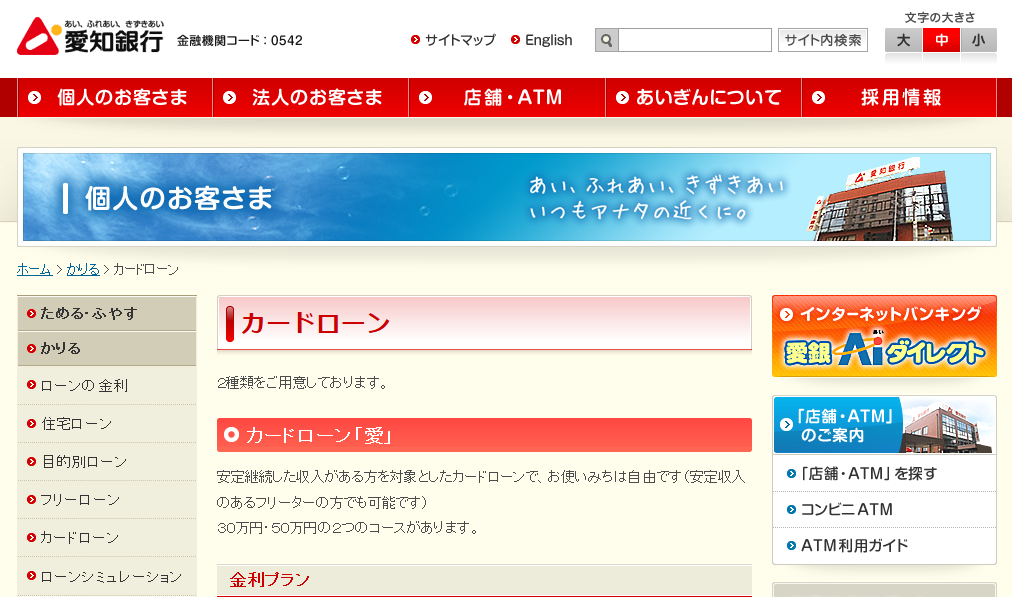Click the 2種類をご用意しております text
This screenshot has height=597, width=1012.
point(303,383)
